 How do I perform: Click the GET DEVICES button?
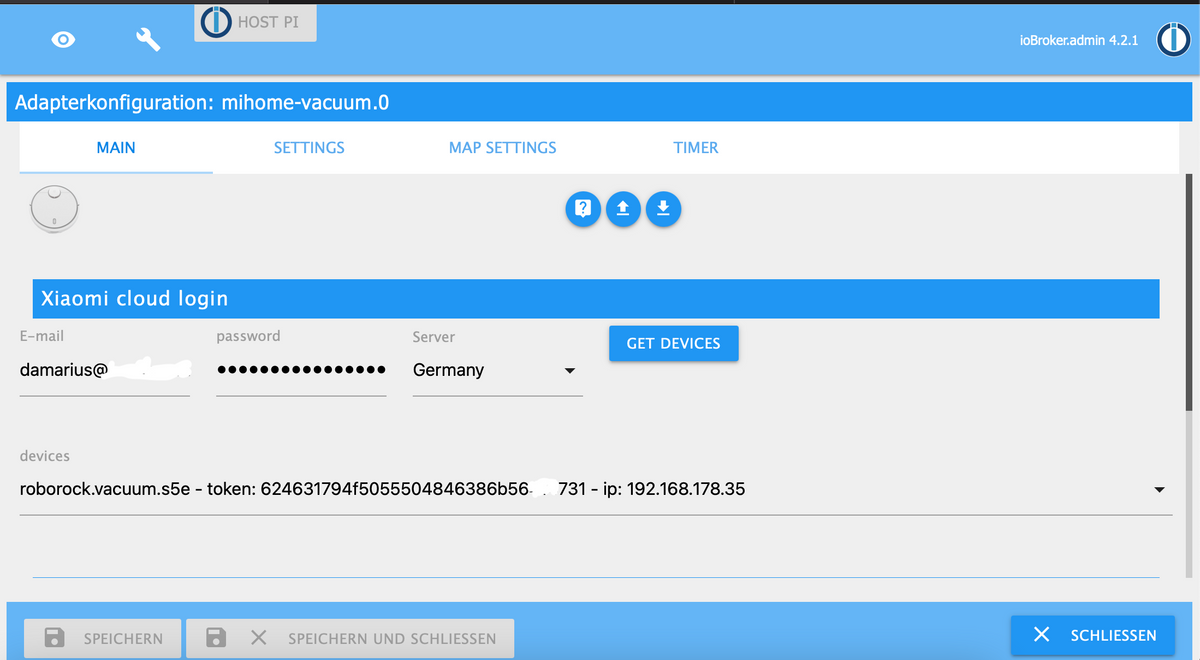(674, 343)
